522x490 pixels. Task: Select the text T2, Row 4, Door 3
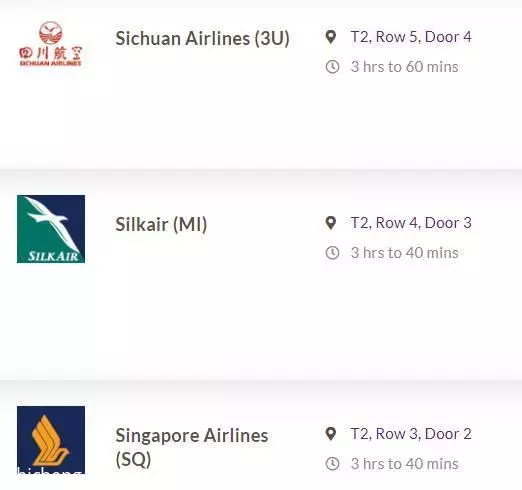point(411,223)
